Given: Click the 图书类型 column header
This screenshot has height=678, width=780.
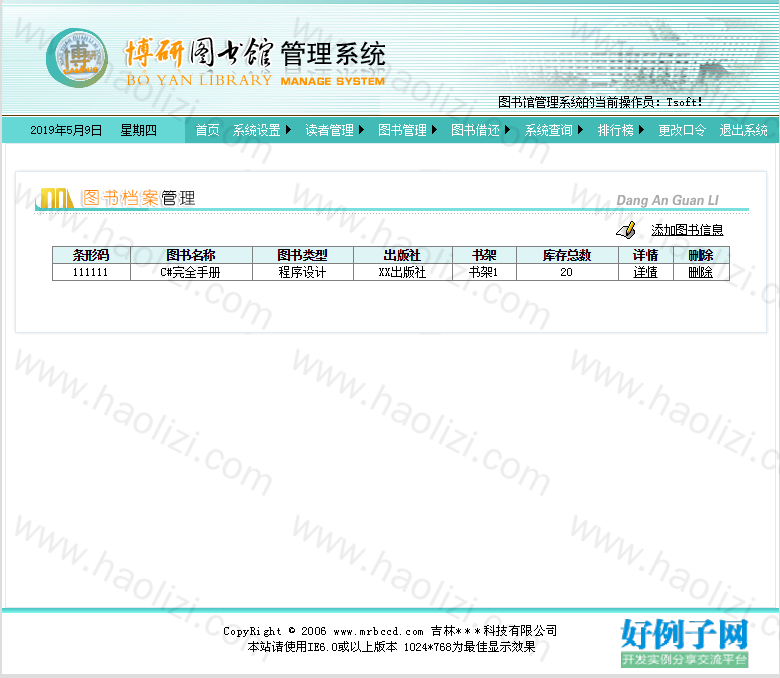Looking at the screenshot, I should pos(302,255).
